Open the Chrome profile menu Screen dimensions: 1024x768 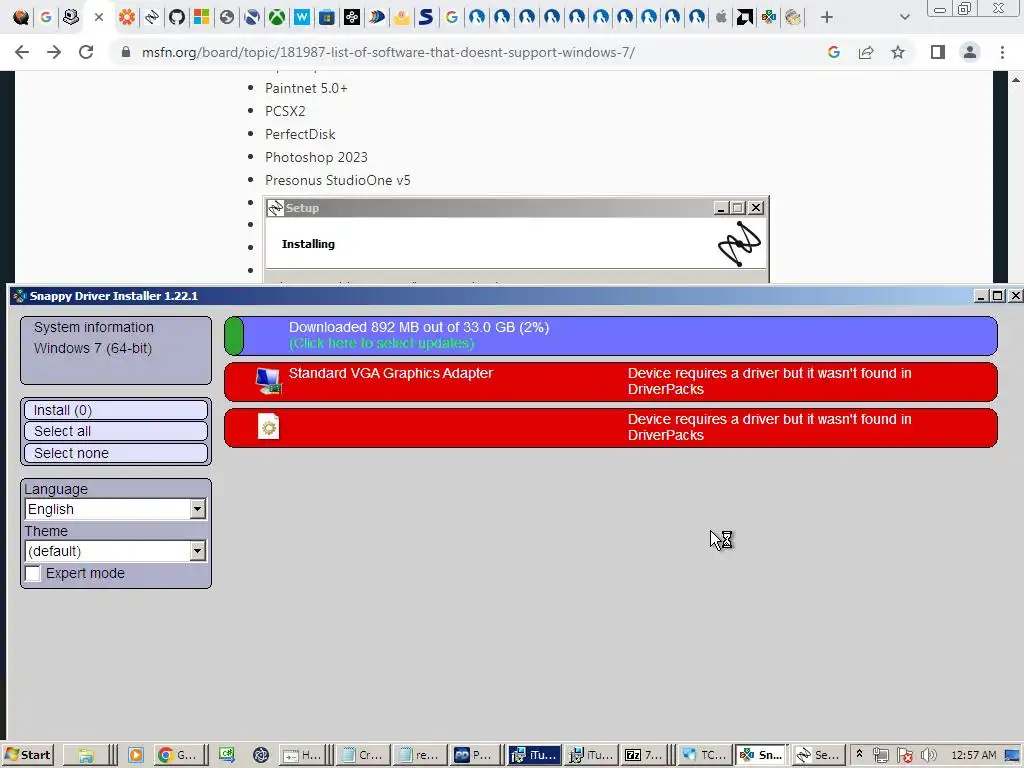tap(970, 52)
